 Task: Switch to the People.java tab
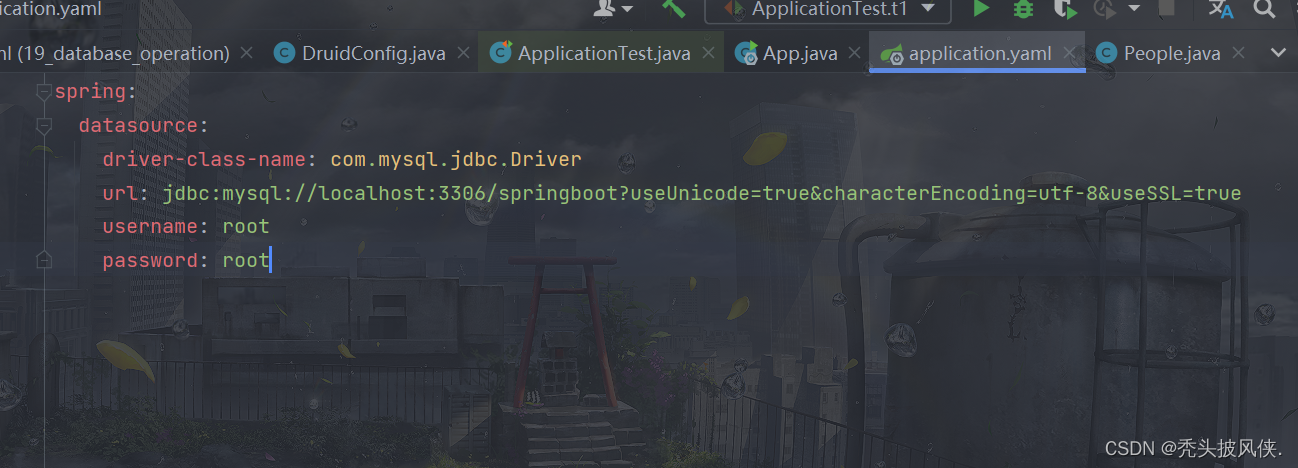coord(1172,53)
